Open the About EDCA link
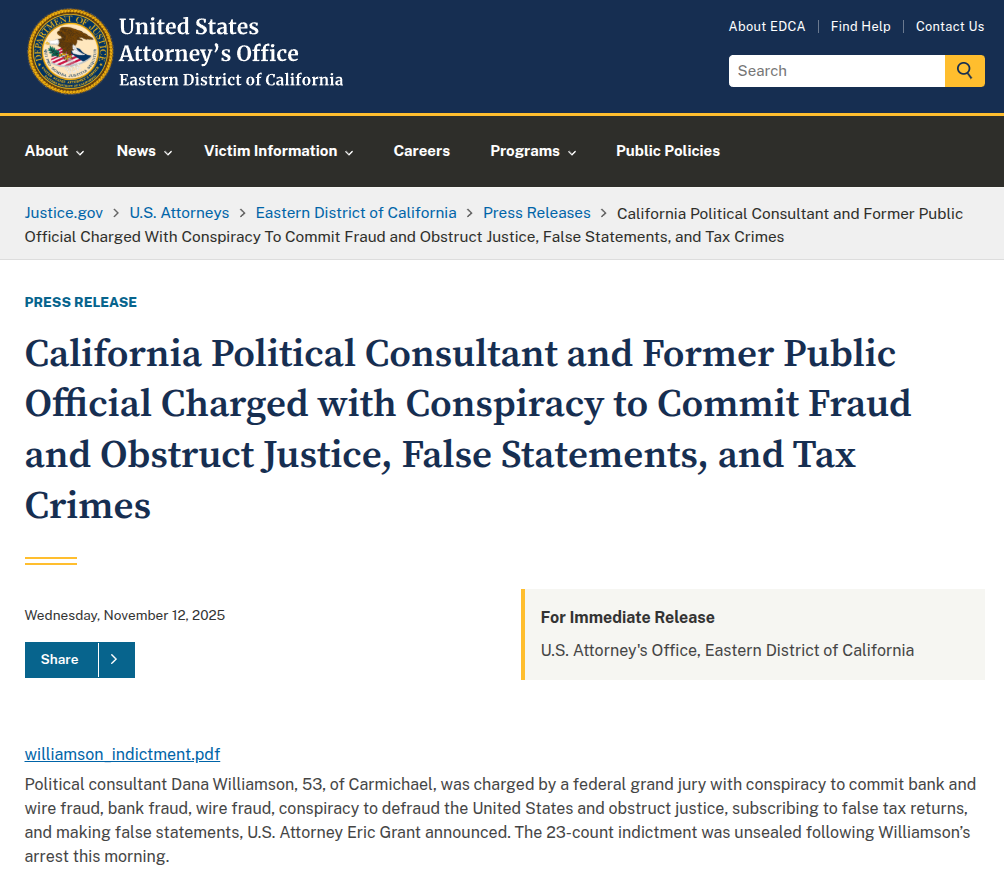This screenshot has width=1004, height=884. pos(766,27)
